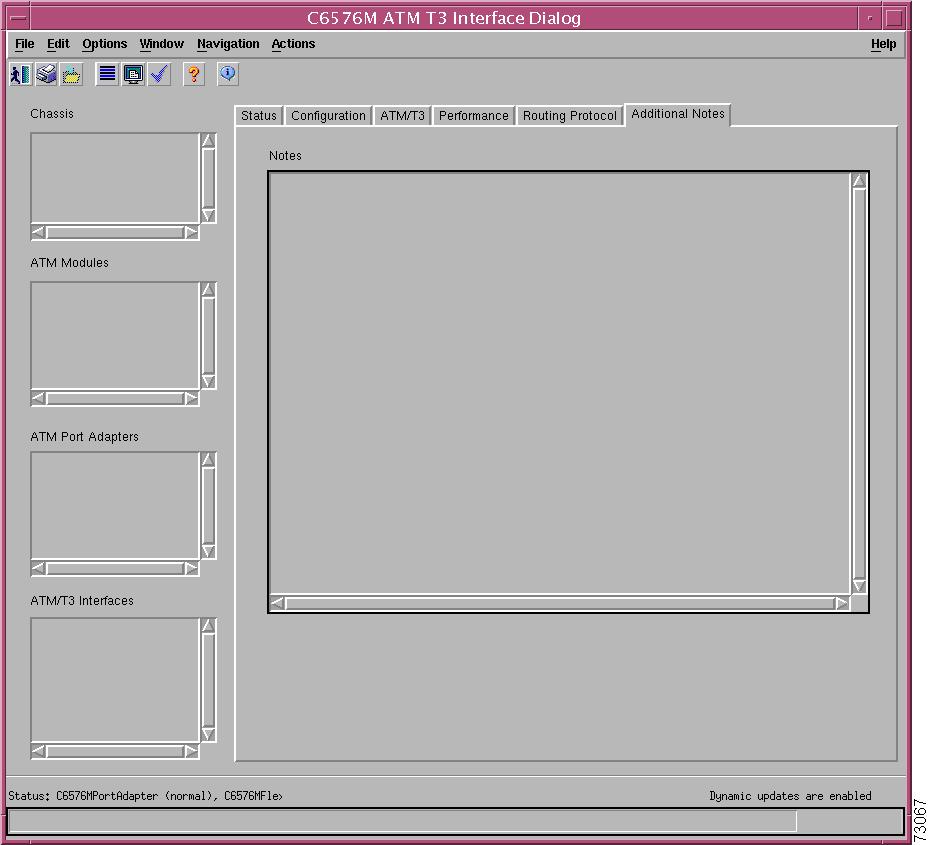Open the File menu

pos(24,44)
